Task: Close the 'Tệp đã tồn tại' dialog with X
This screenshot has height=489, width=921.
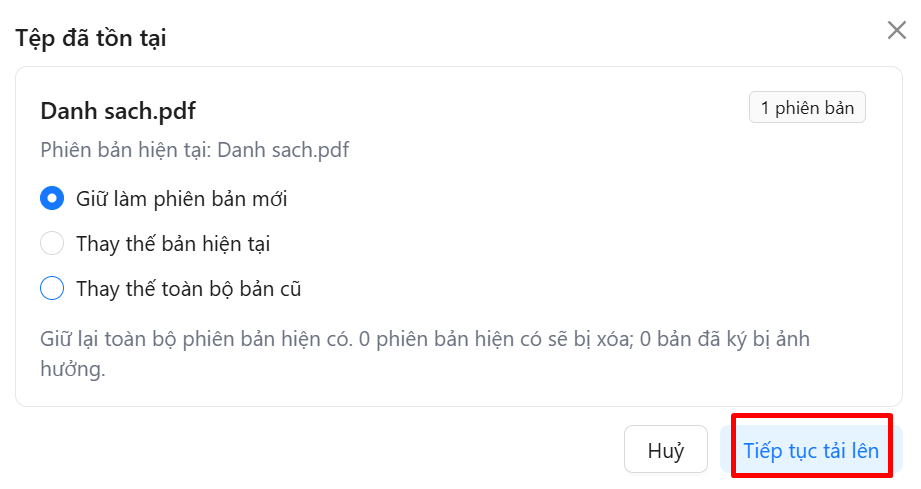Action: click(x=896, y=30)
